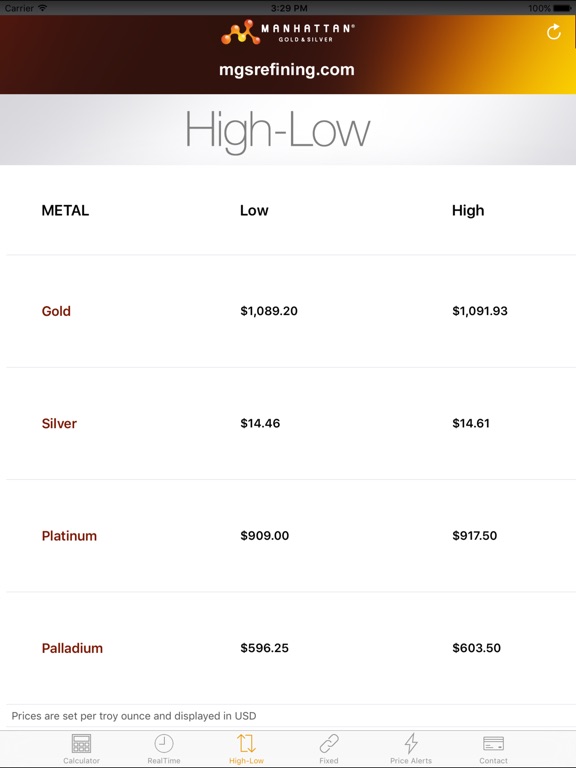Select the Palladium row label
The image size is (576, 768).
point(72,648)
